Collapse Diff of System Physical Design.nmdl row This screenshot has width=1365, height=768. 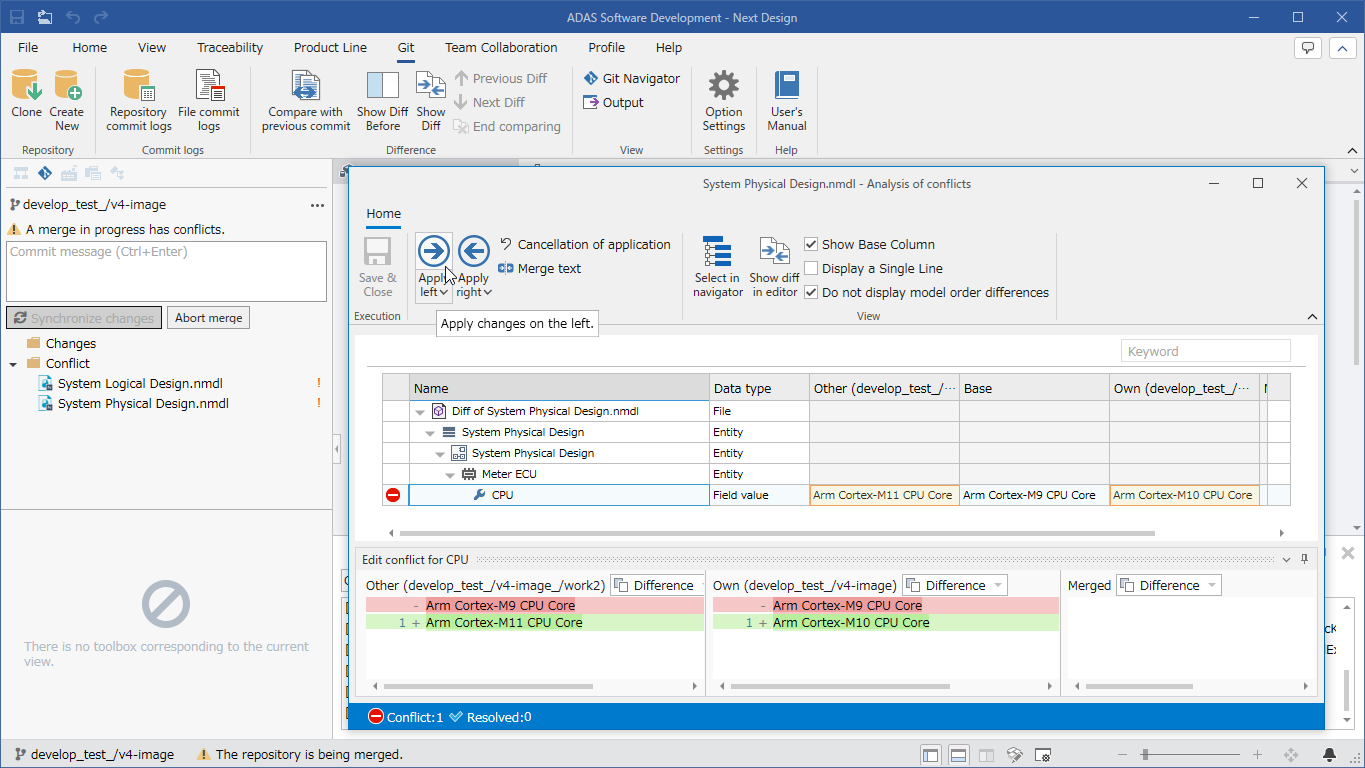coord(420,411)
